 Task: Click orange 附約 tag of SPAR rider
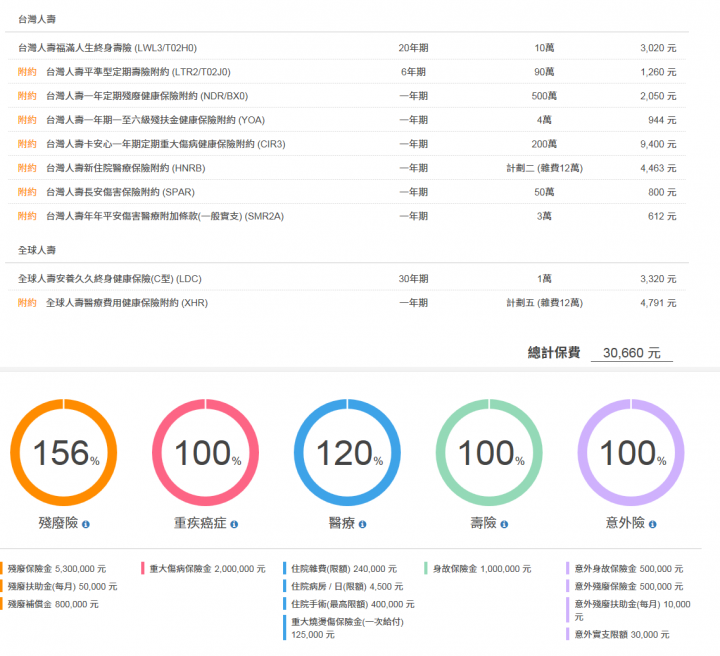(27, 192)
